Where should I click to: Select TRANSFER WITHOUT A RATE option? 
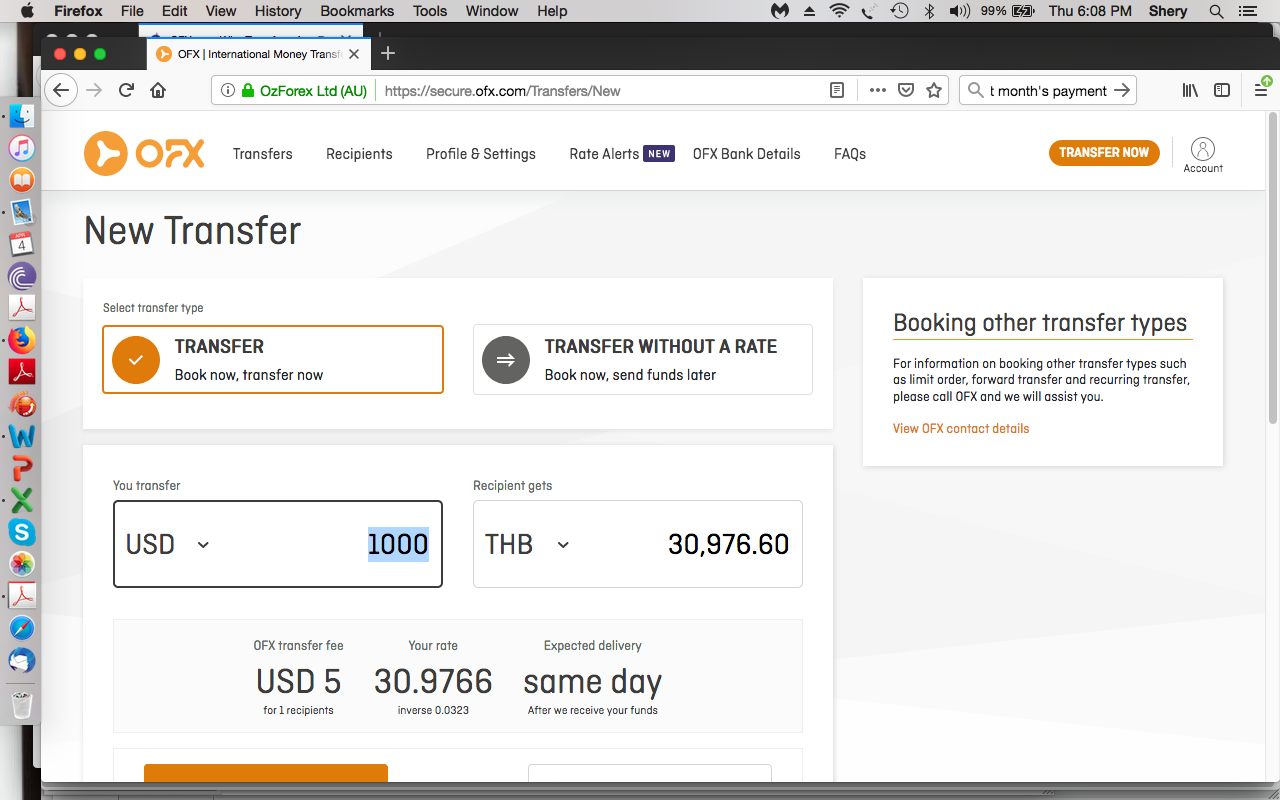pyautogui.click(x=643, y=360)
